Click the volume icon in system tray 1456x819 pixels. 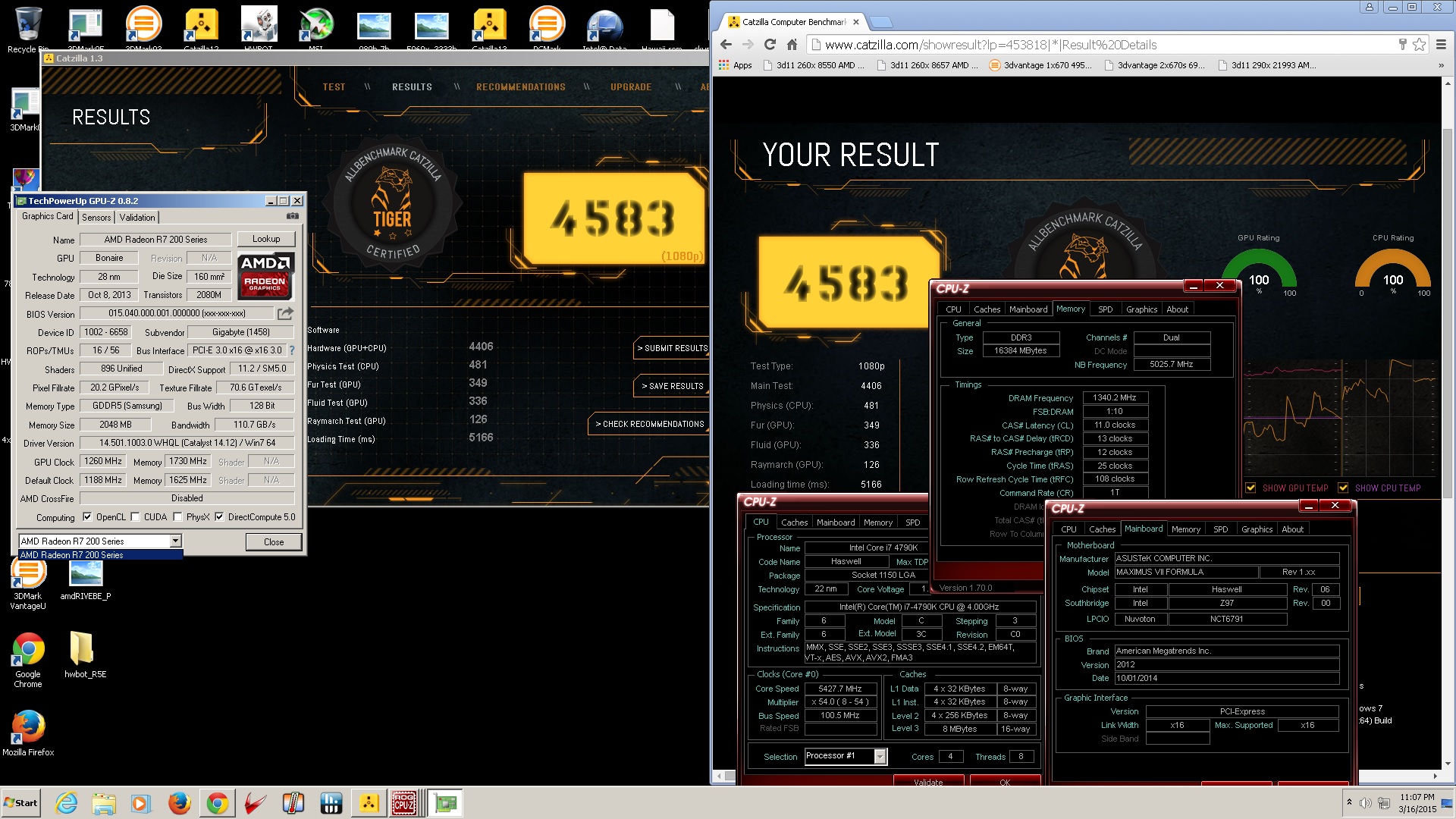pyautogui.click(x=1366, y=803)
